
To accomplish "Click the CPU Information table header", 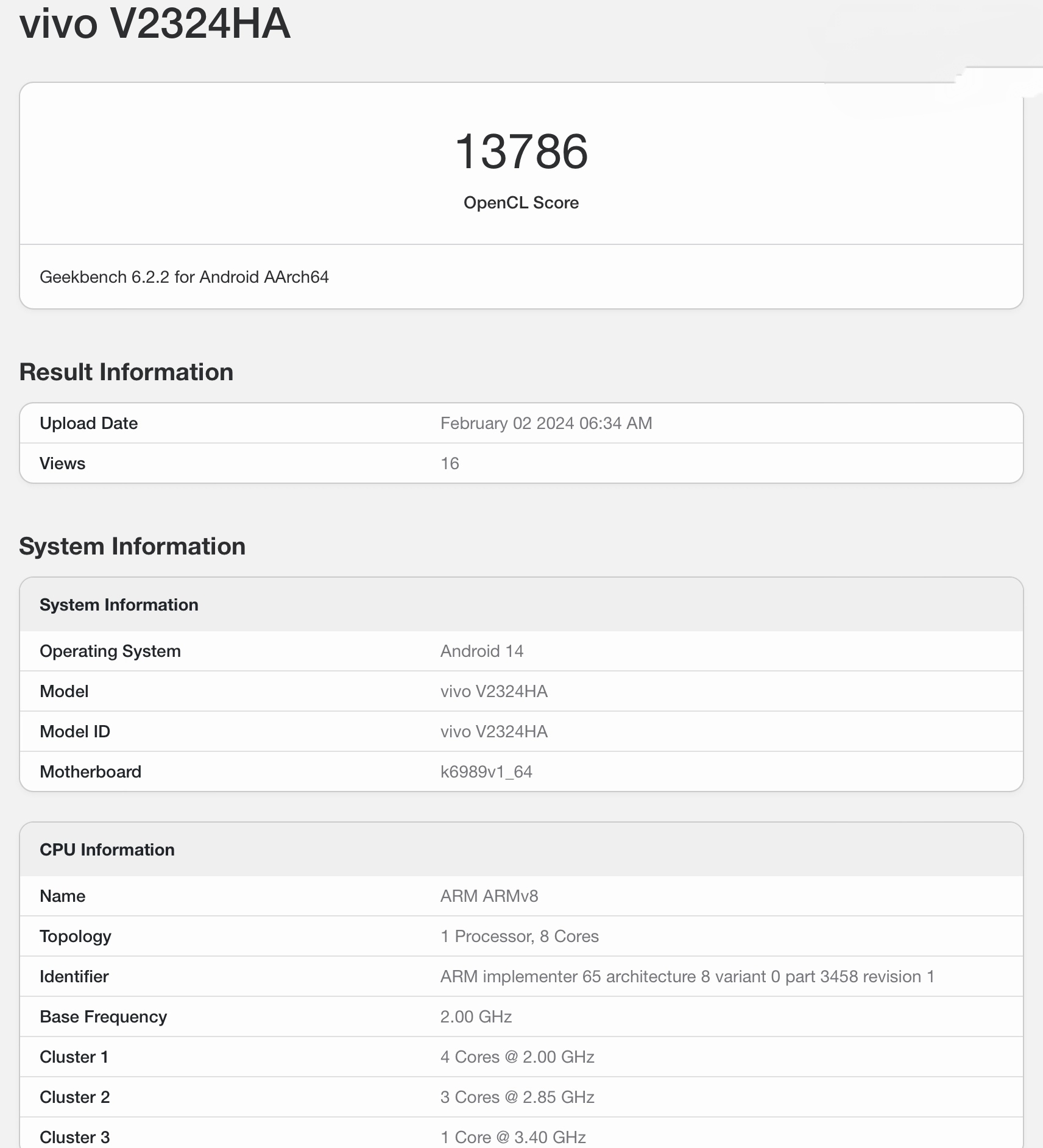I will tap(107, 850).
